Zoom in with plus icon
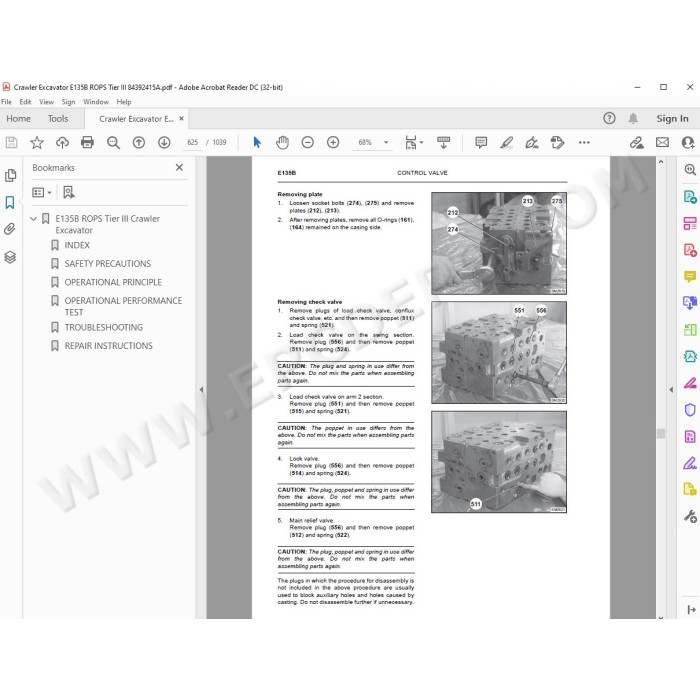The image size is (700, 700). (333, 142)
